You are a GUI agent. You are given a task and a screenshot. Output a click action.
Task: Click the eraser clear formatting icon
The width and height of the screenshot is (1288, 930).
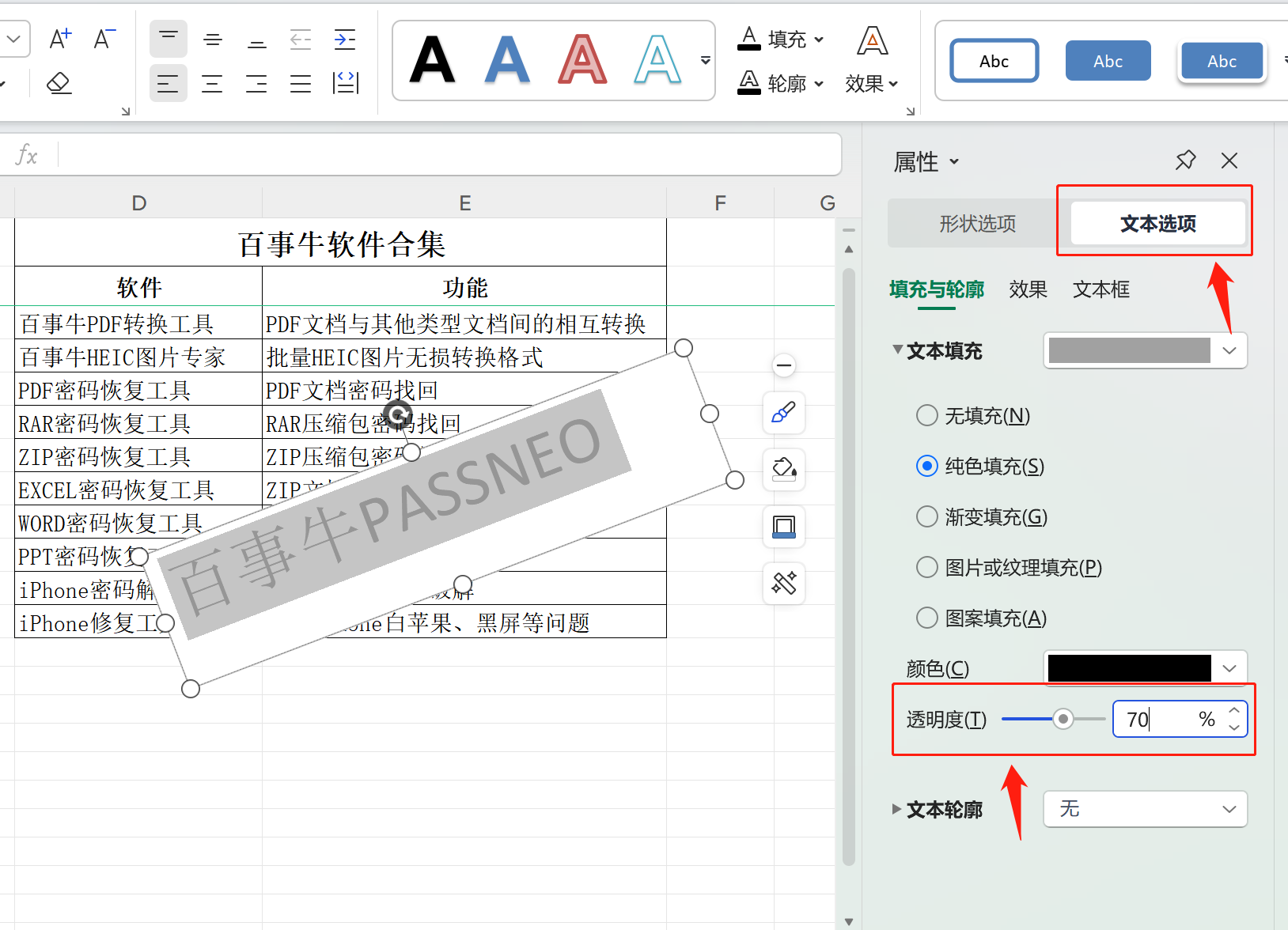59,83
